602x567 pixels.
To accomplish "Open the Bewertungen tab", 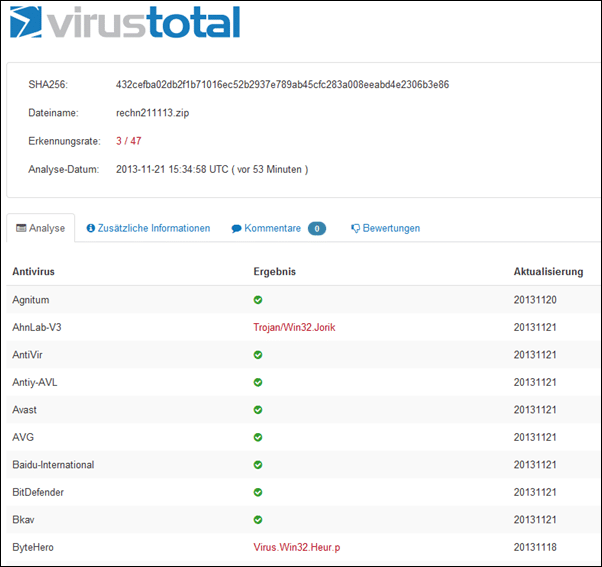I will coord(385,228).
